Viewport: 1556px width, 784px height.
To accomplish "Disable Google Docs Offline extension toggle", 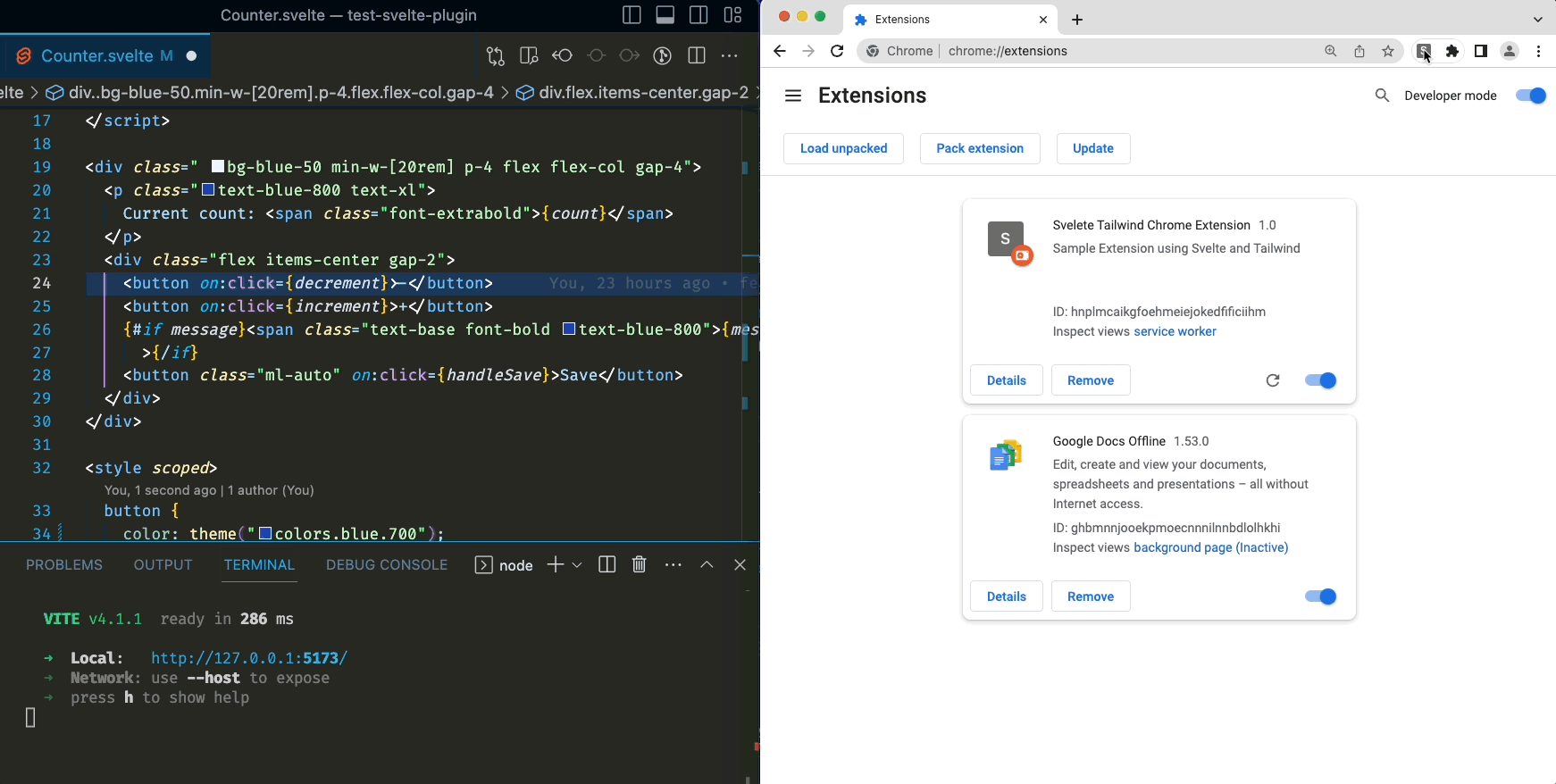I will [1320, 596].
